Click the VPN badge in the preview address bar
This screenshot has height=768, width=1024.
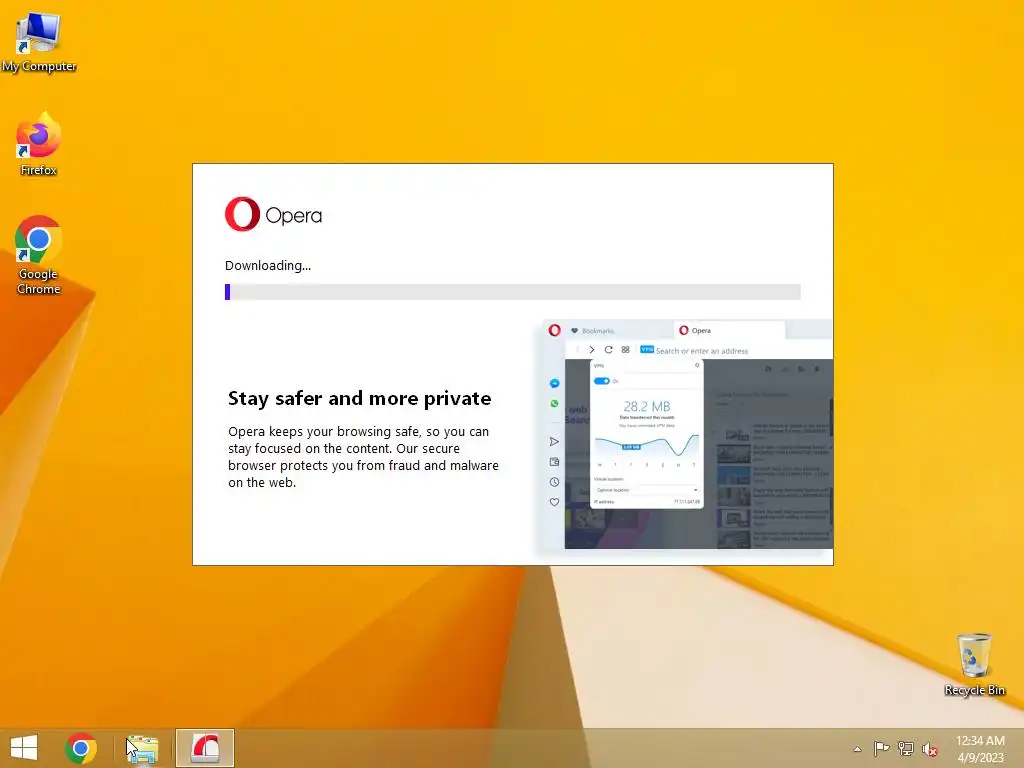point(647,349)
